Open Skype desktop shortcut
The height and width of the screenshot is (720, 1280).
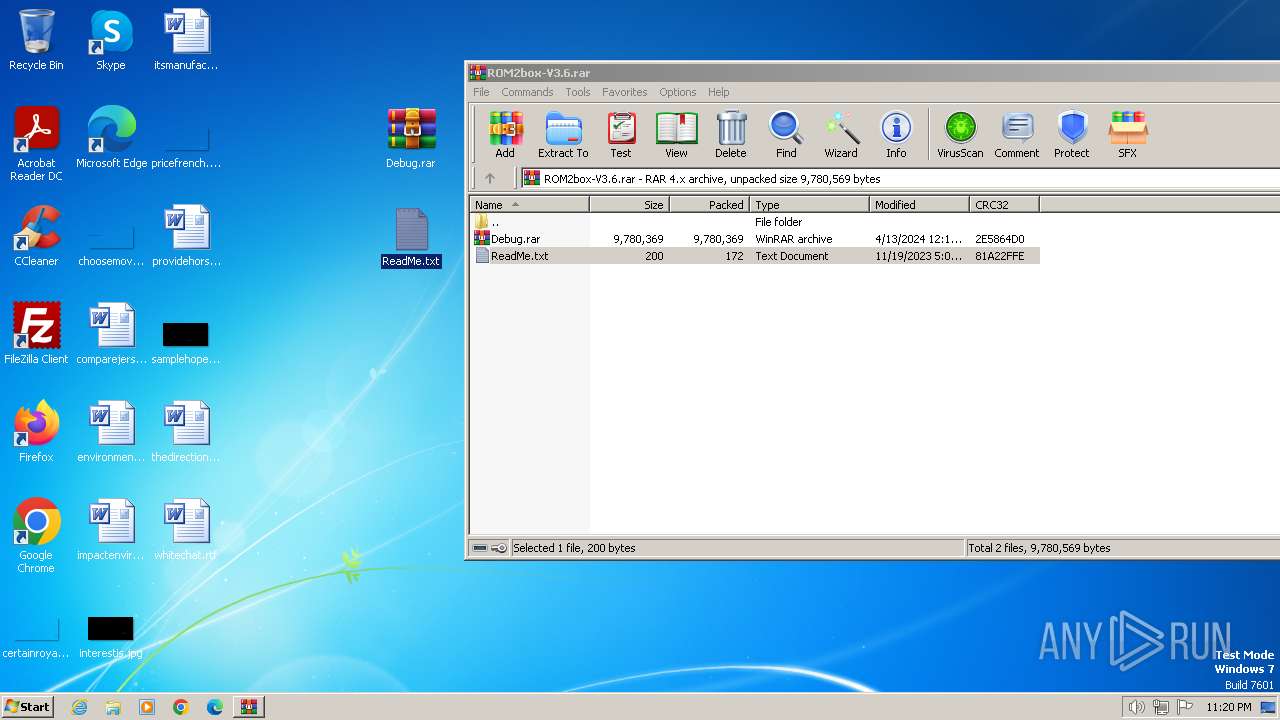110,40
